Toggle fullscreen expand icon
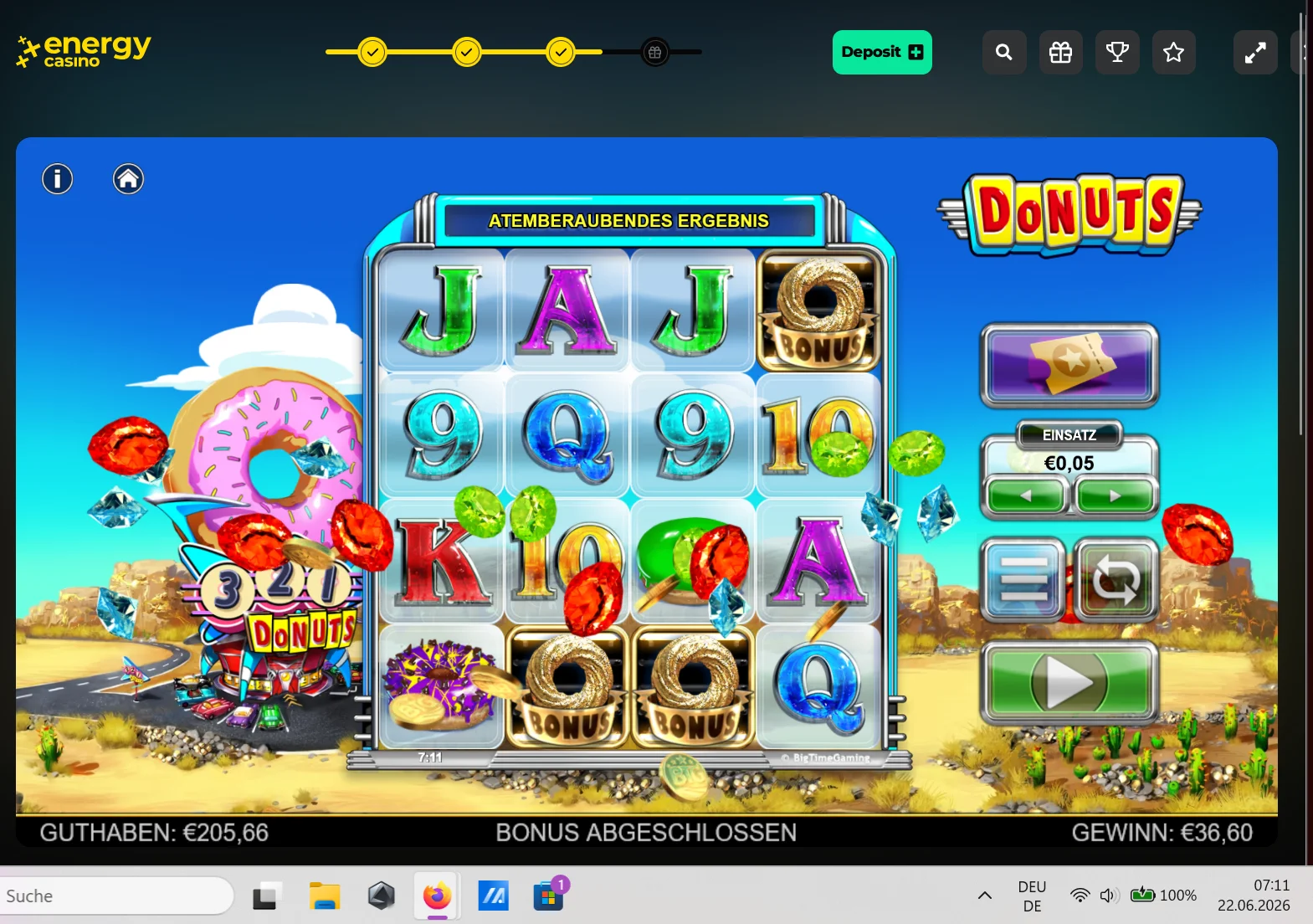 point(1255,53)
